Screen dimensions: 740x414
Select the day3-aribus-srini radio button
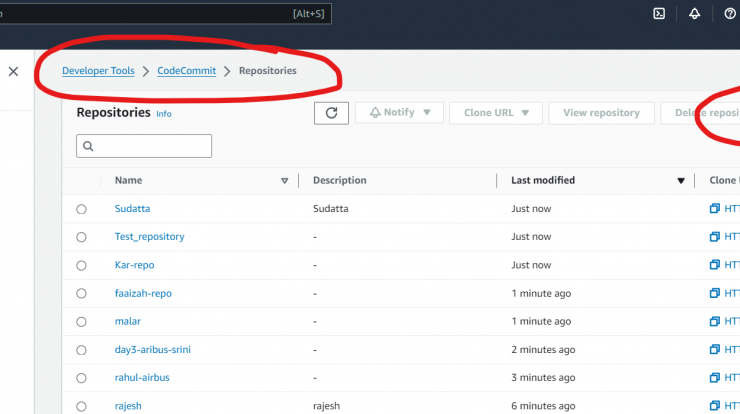click(x=81, y=350)
